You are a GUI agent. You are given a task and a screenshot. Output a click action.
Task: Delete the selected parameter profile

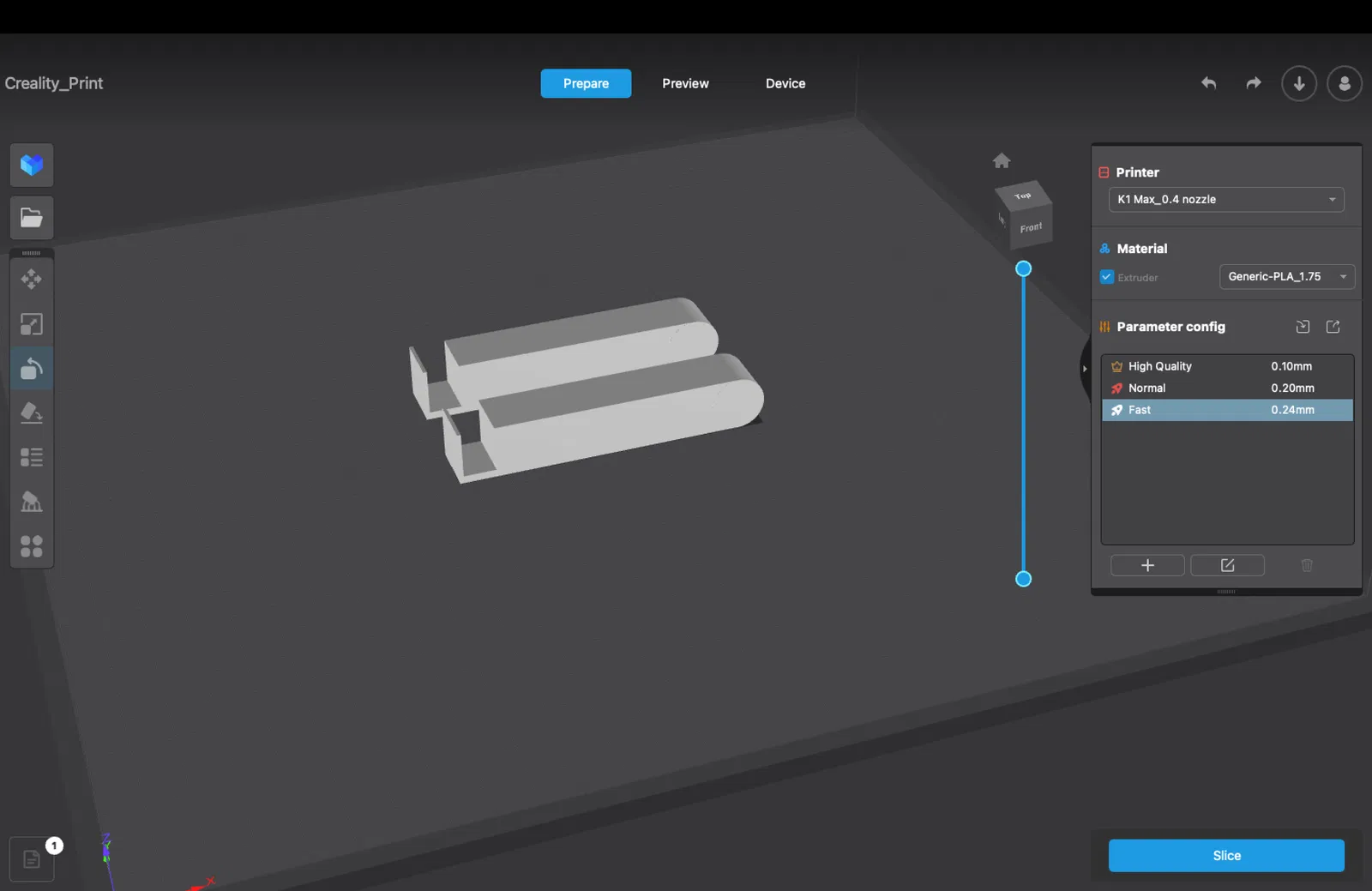click(x=1307, y=565)
